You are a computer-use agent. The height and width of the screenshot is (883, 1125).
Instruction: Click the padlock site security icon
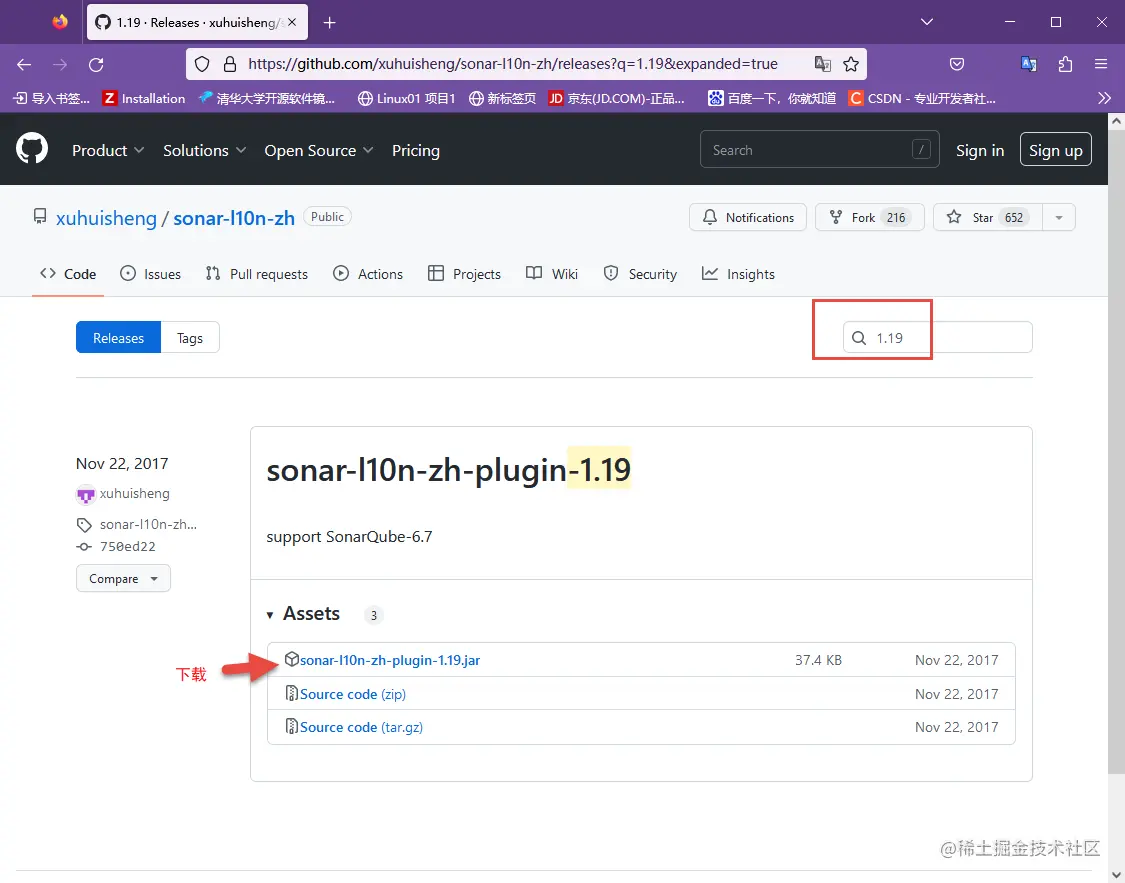point(230,64)
